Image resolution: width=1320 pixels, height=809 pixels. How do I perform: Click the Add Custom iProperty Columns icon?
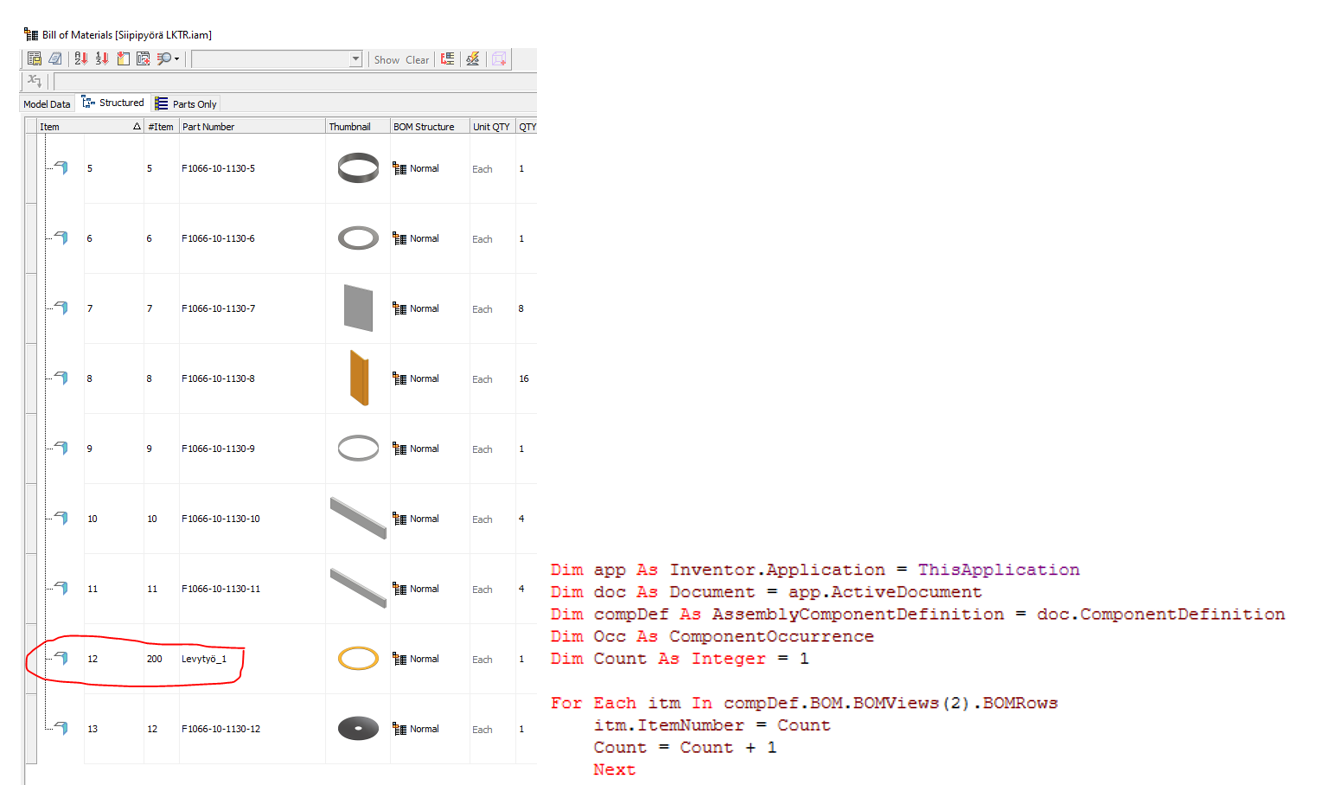(x=143, y=59)
